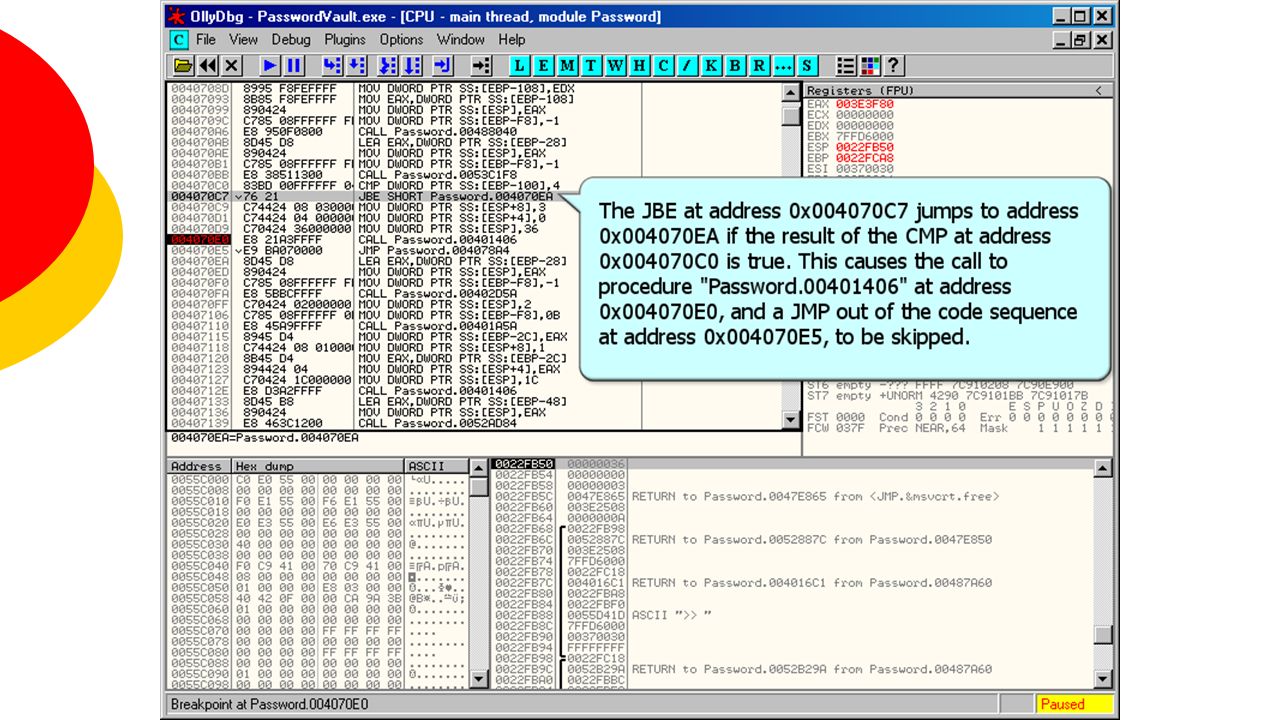The image size is (1280, 720).
Task: Open Windows list with W button
Action: click(615, 66)
